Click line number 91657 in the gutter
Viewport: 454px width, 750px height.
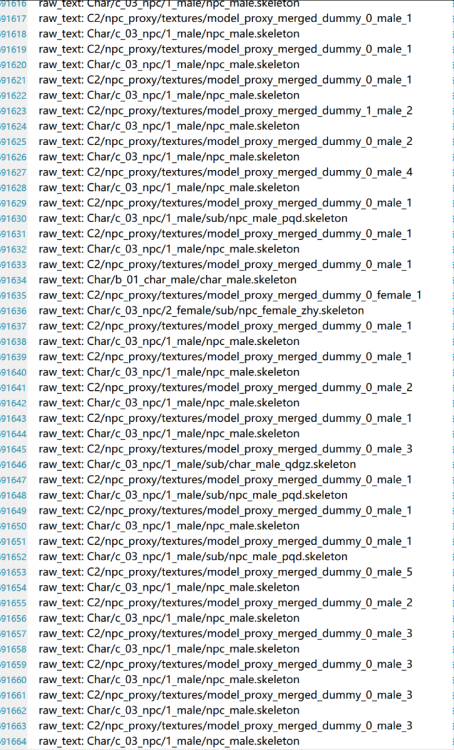(13, 634)
